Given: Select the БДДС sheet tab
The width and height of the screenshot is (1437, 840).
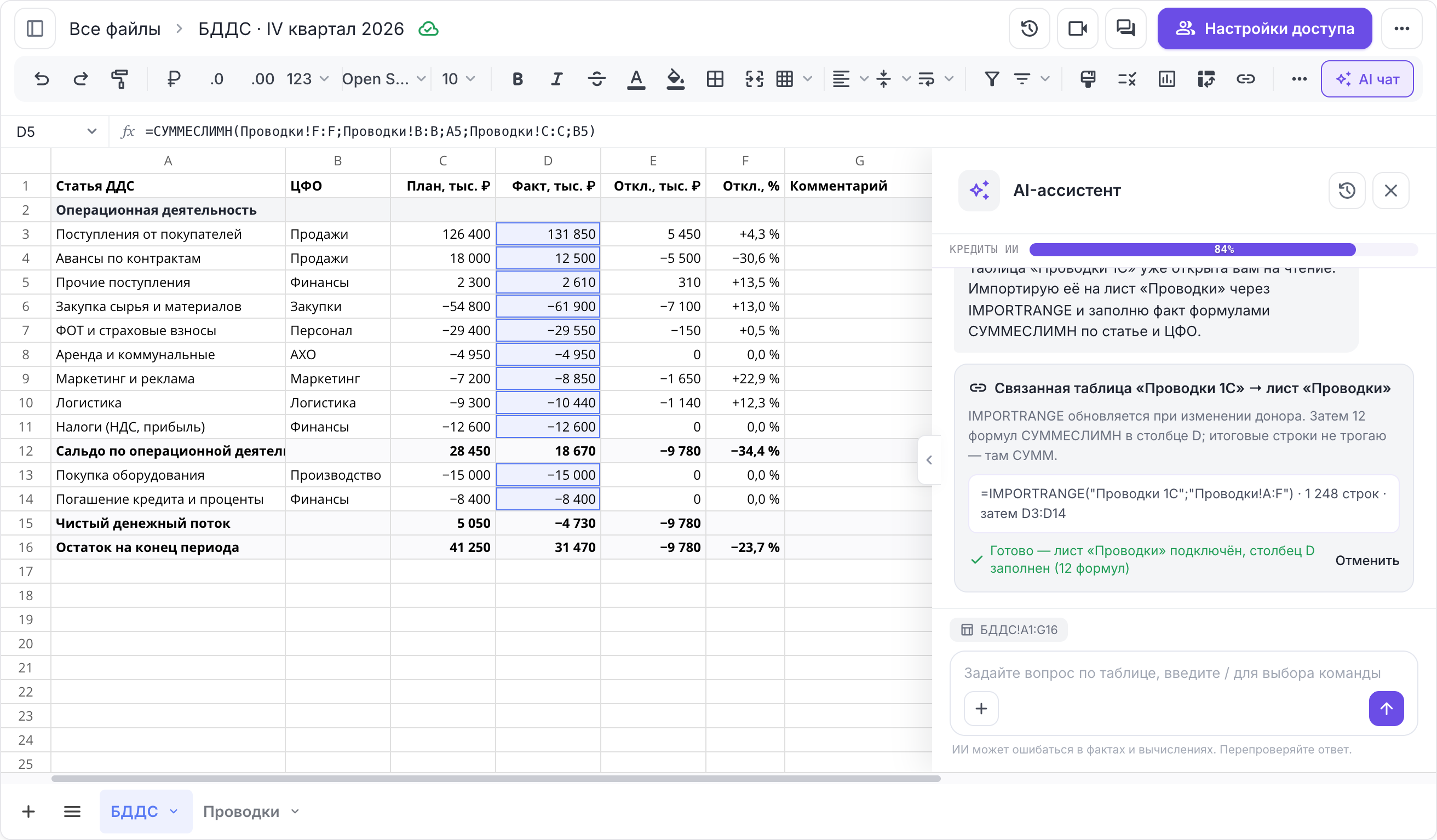Looking at the screenshot, I should pyautogui.click(x=134, y=811).
